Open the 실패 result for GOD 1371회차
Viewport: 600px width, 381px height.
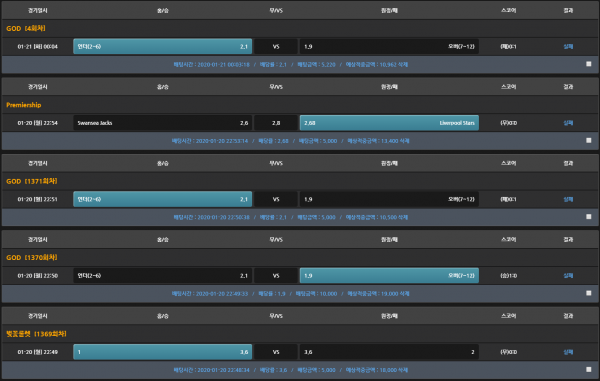(568, 199)
